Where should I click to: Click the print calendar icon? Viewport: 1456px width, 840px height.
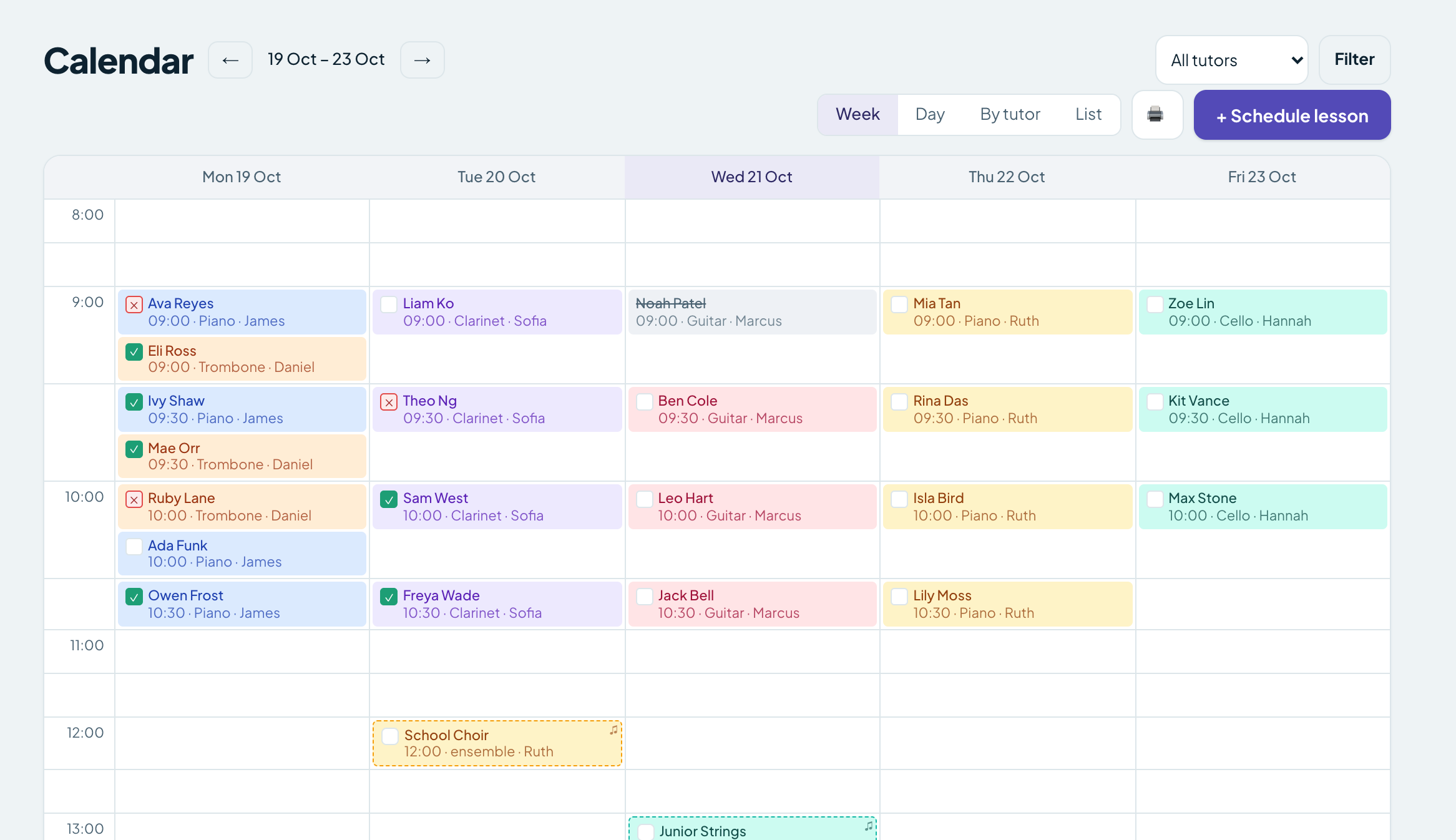pyautogui.click(x=1156, y=115)
